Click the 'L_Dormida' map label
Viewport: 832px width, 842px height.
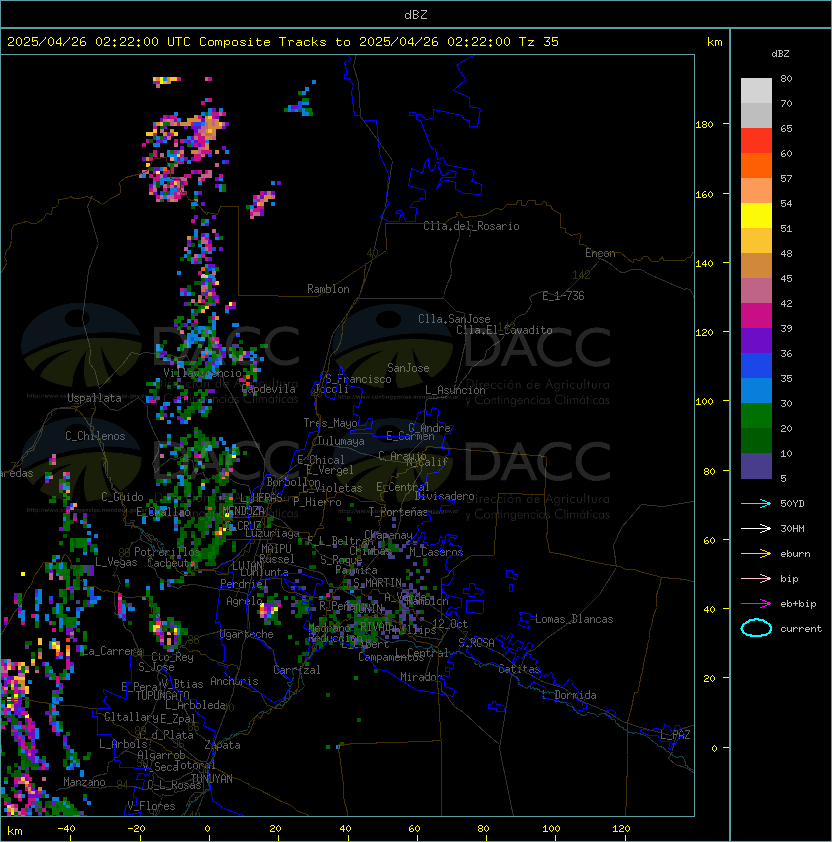coord(569,695)
